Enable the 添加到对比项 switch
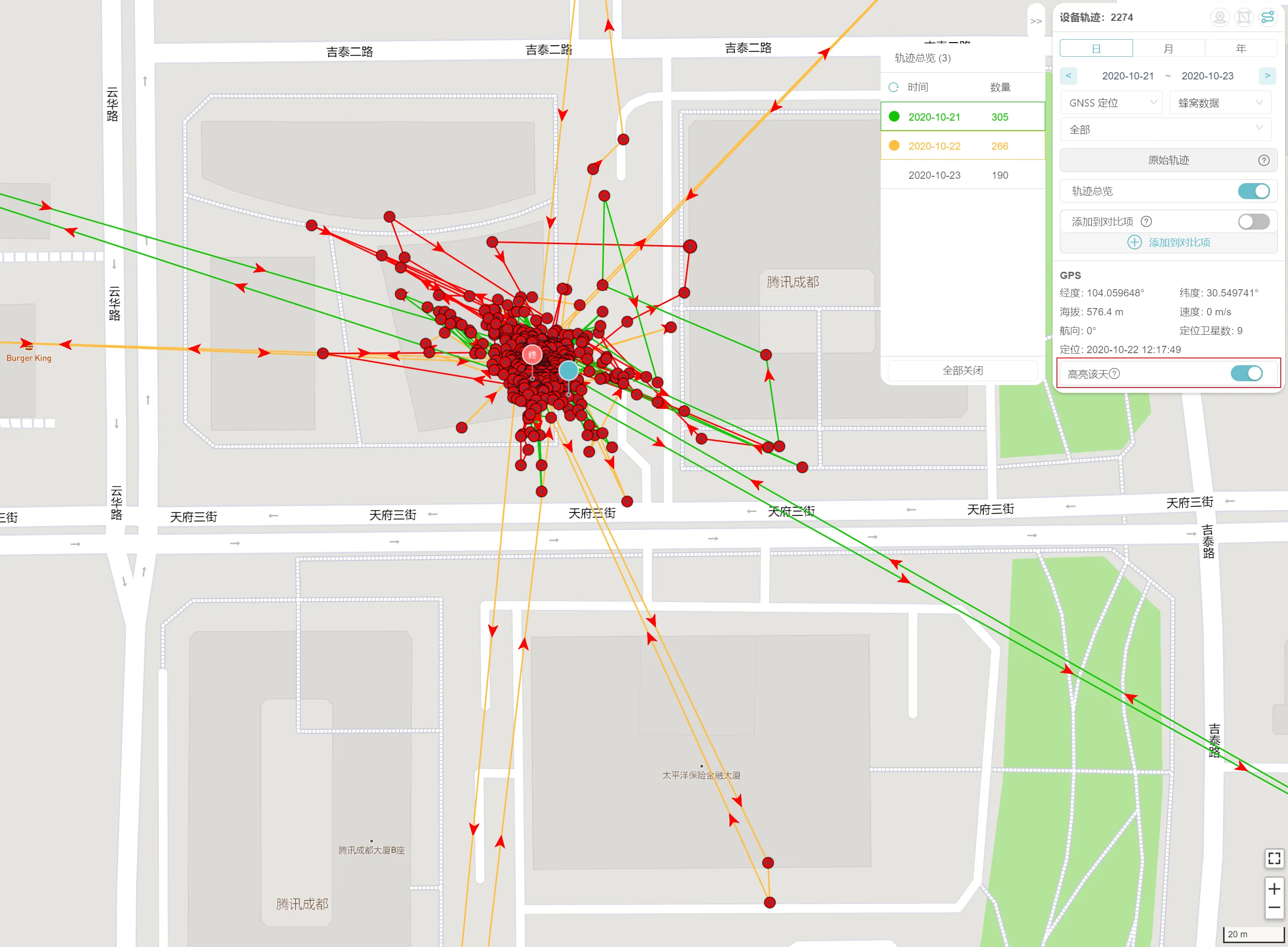 (1254, 221)
